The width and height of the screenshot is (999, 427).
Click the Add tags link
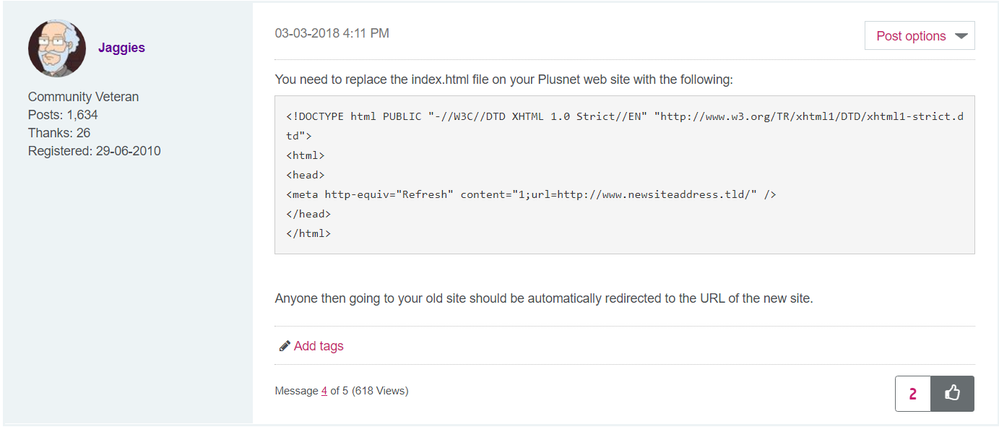tap(318, 346)
